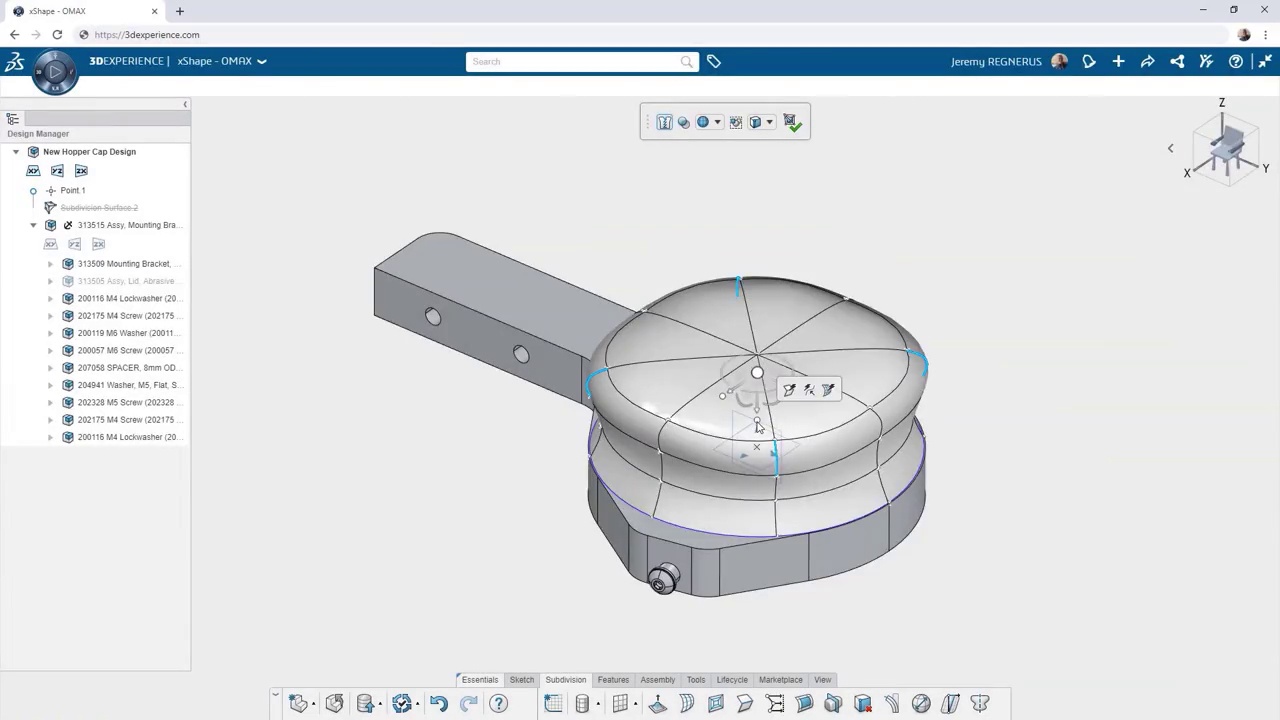Select the red-X delete face tool in bottom toolbar
1280x720 pixels.
(x=862, y=704)
